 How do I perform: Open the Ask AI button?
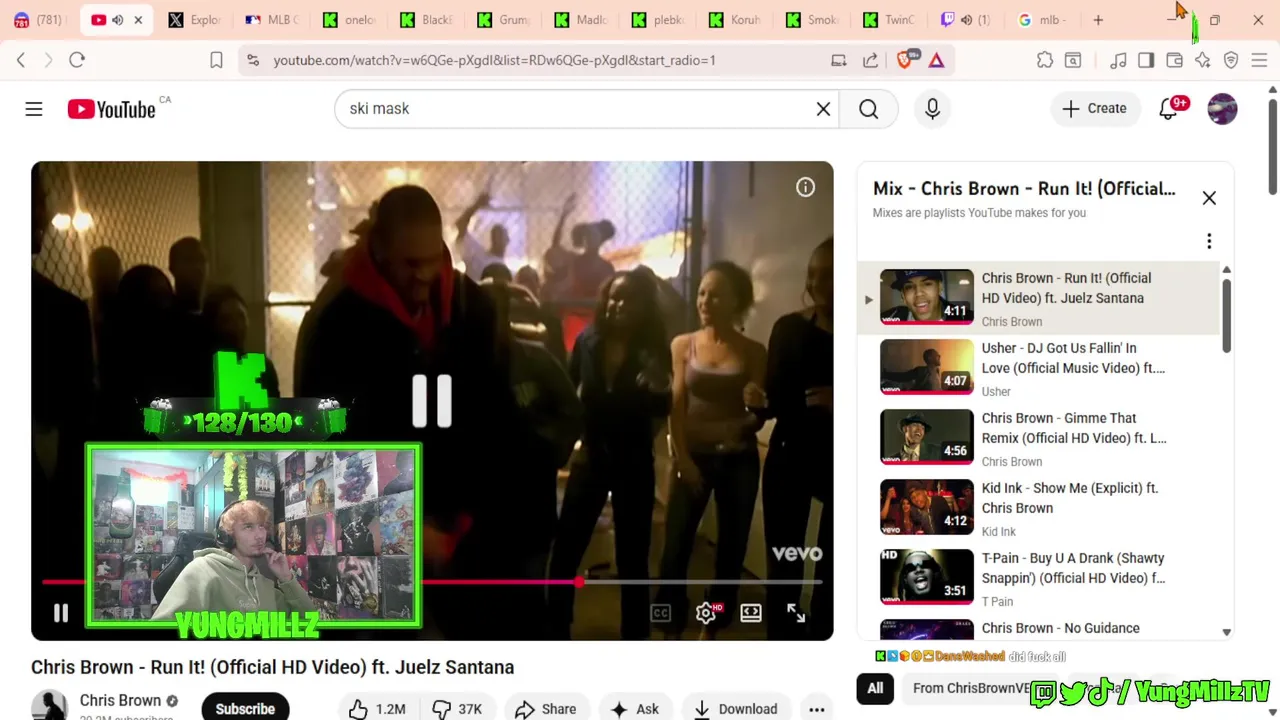pyautogui.click(x=635, y=709)
